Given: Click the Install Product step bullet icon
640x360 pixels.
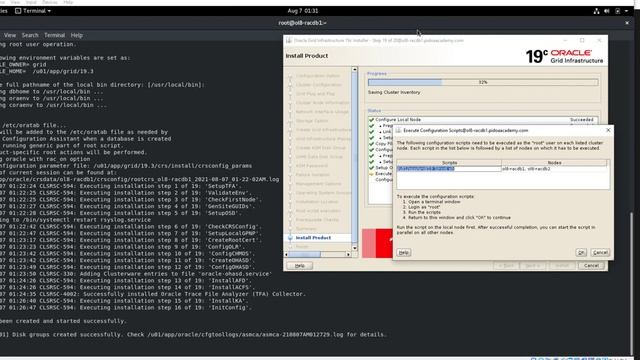Looking at the screenshot, I should [x=290, y=238].
